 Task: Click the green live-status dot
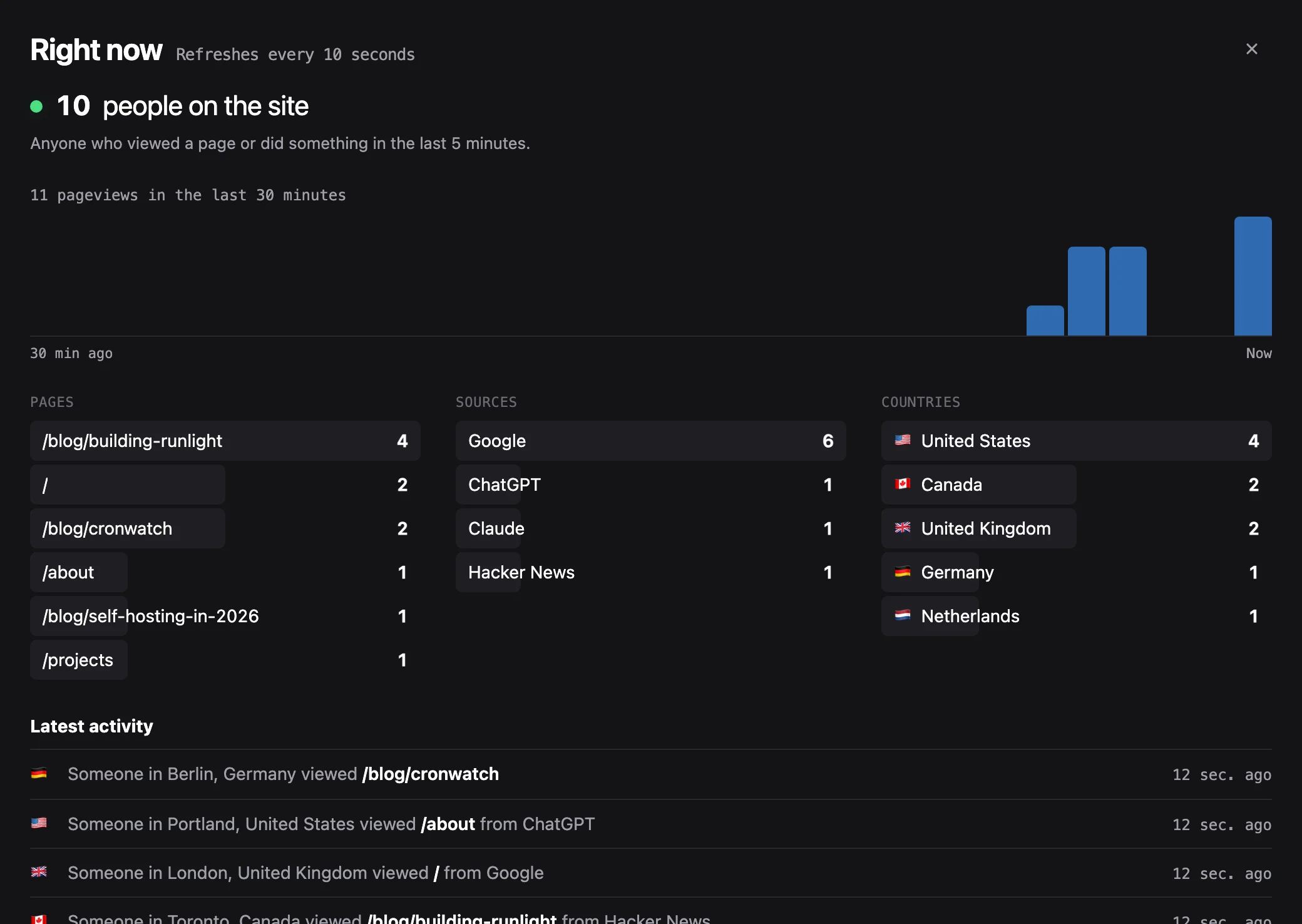(x=36, y=106)
